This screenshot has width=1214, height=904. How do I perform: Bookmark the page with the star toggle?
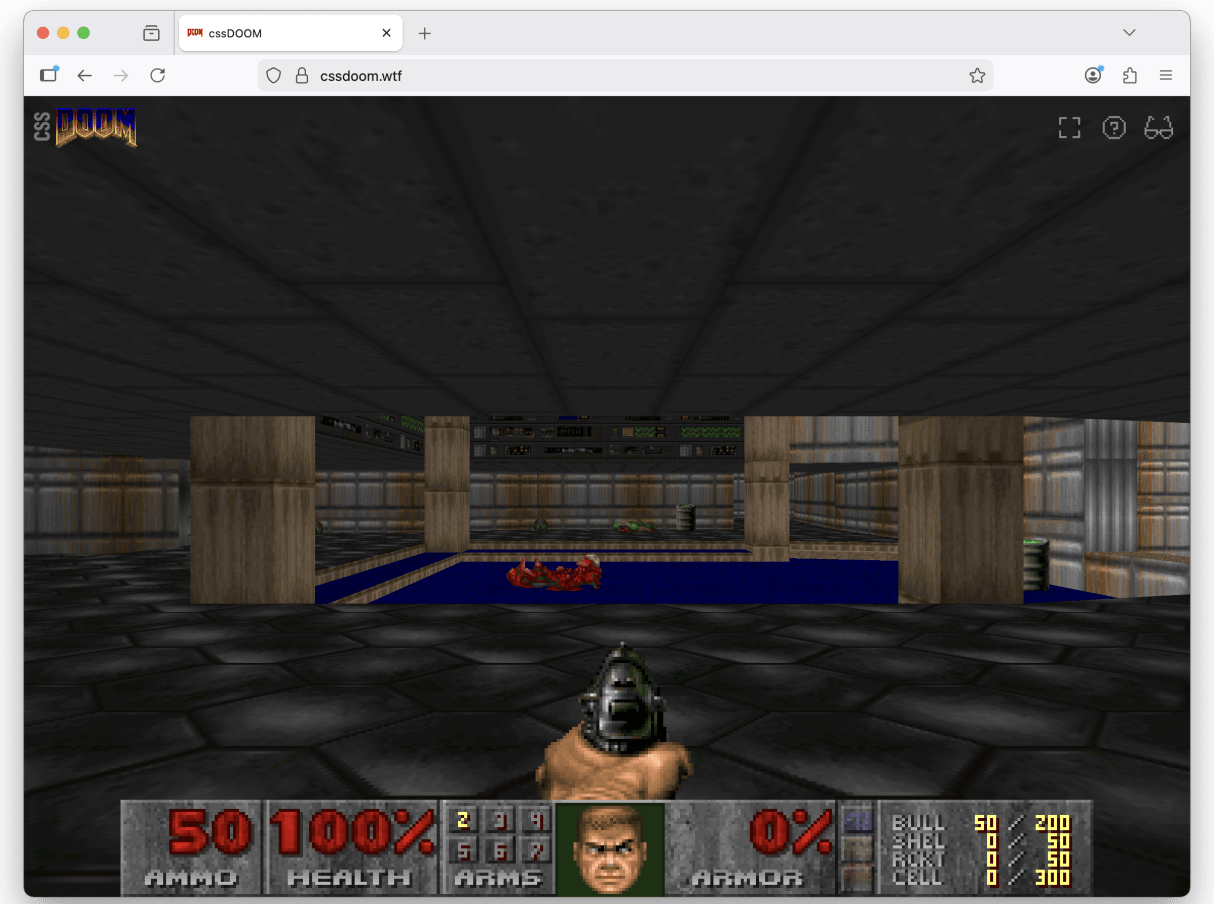pos(977,75)
